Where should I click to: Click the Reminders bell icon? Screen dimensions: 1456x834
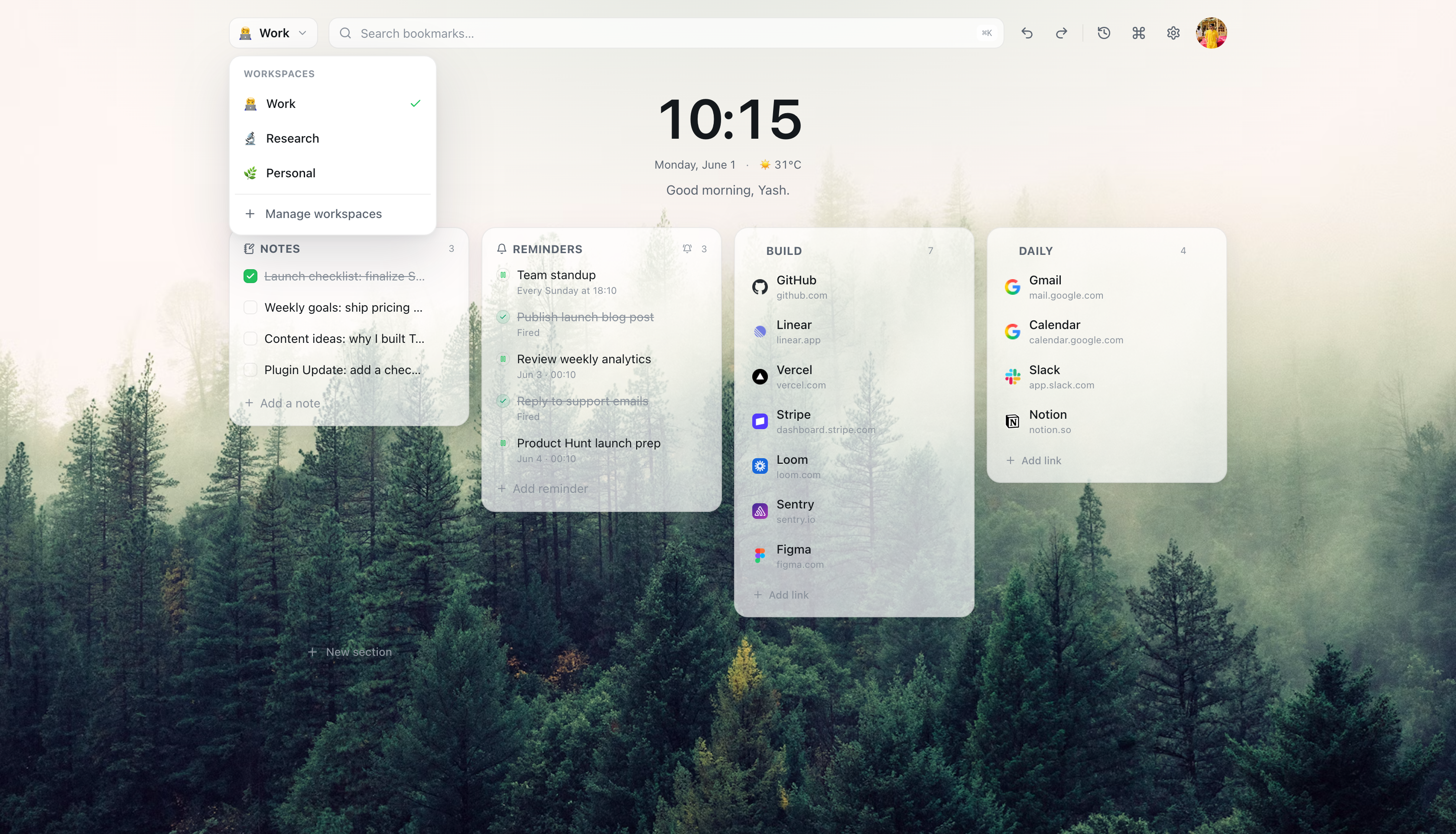pyautogui.click(x=501, y=249)
